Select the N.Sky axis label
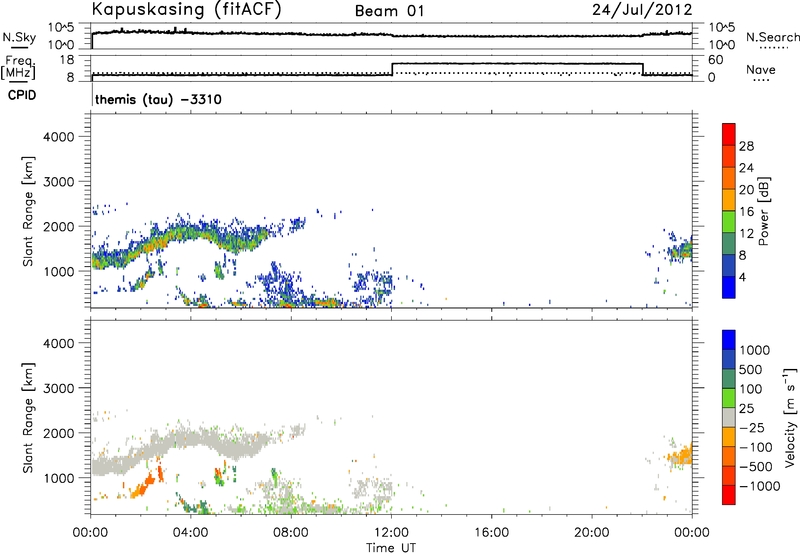The height and width of the screenshot is (554, 800). (x=19, y=37)
